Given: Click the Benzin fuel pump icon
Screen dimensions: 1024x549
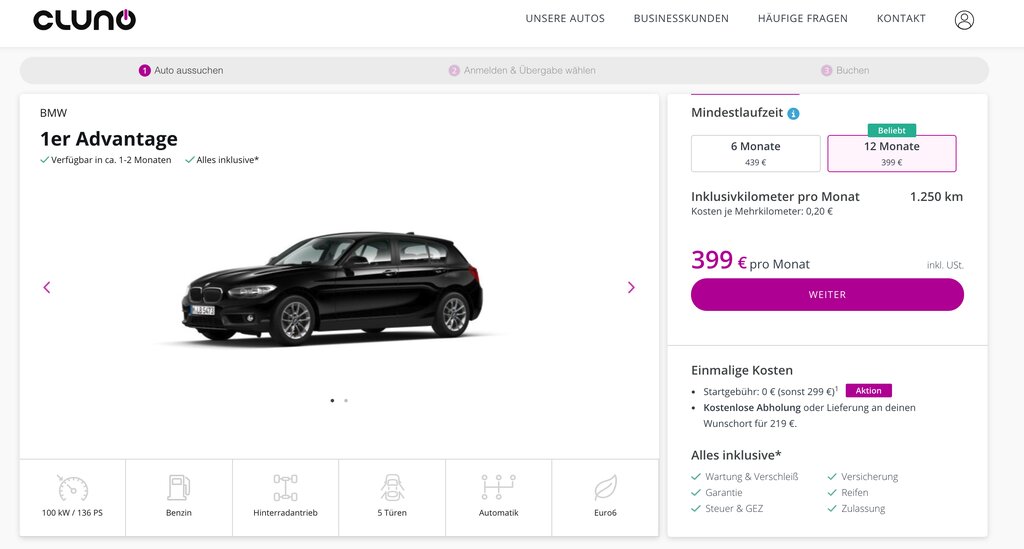Looking at the screenshot, I should click(178, 488).
